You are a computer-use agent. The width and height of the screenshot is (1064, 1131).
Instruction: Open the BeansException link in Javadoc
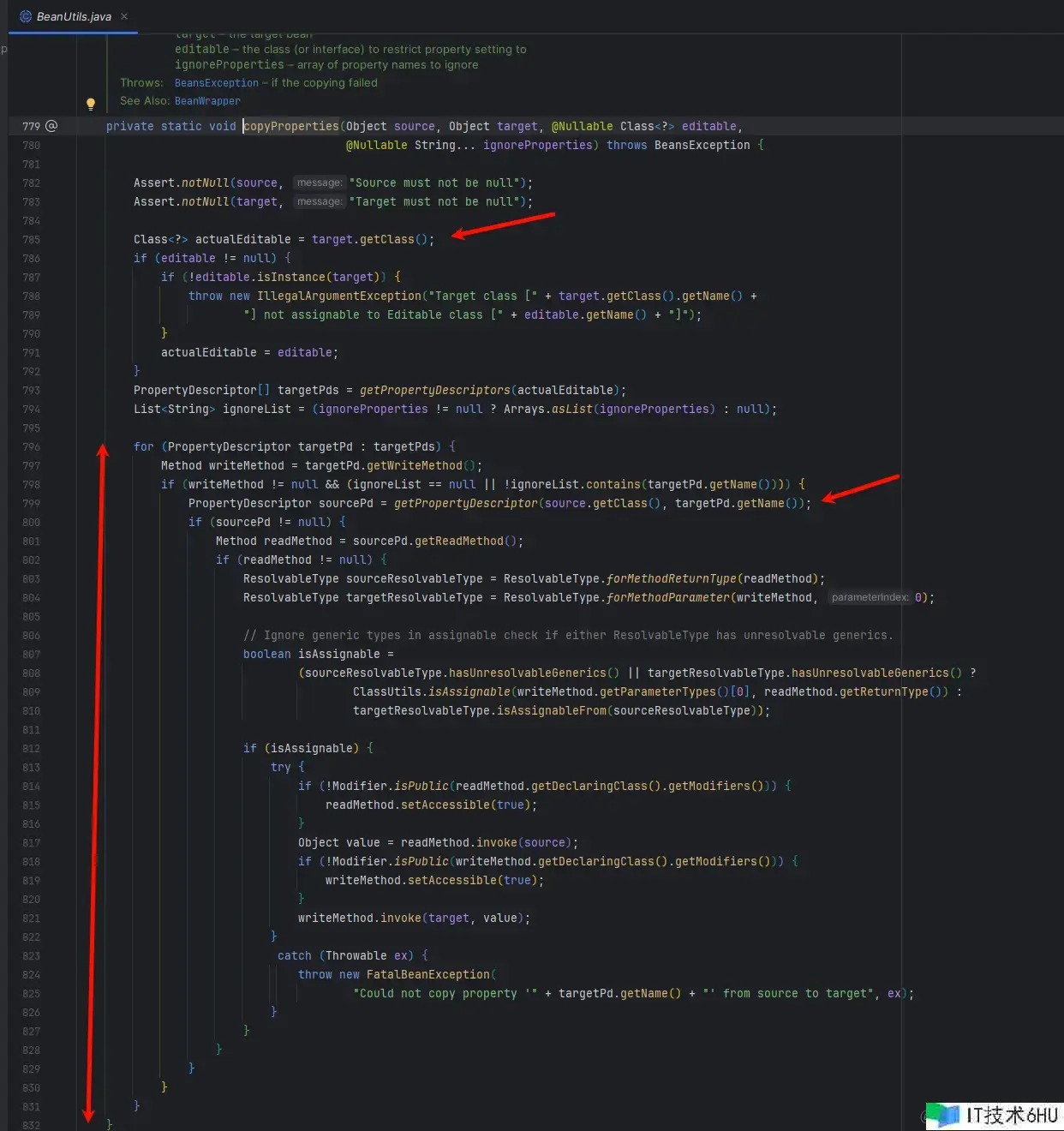[216, 83]
